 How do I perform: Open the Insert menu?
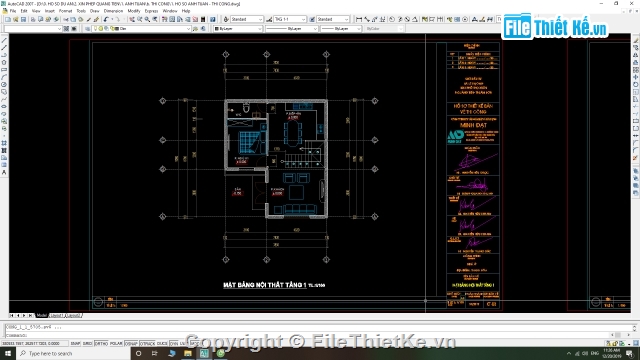tap(49, 11)
